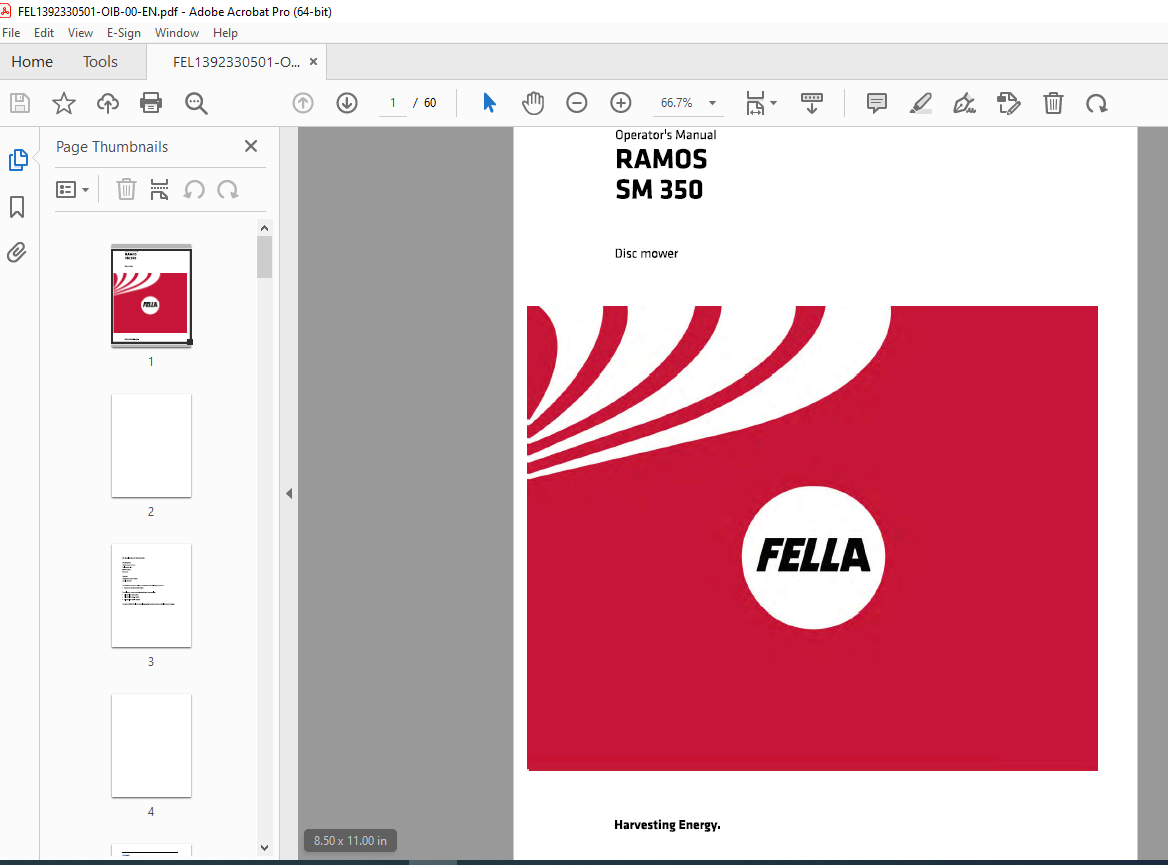Select the FEL1392330501-O... document tab
Screen dimensions: 1168x865
pyautogui.click(x=236, y=62)
